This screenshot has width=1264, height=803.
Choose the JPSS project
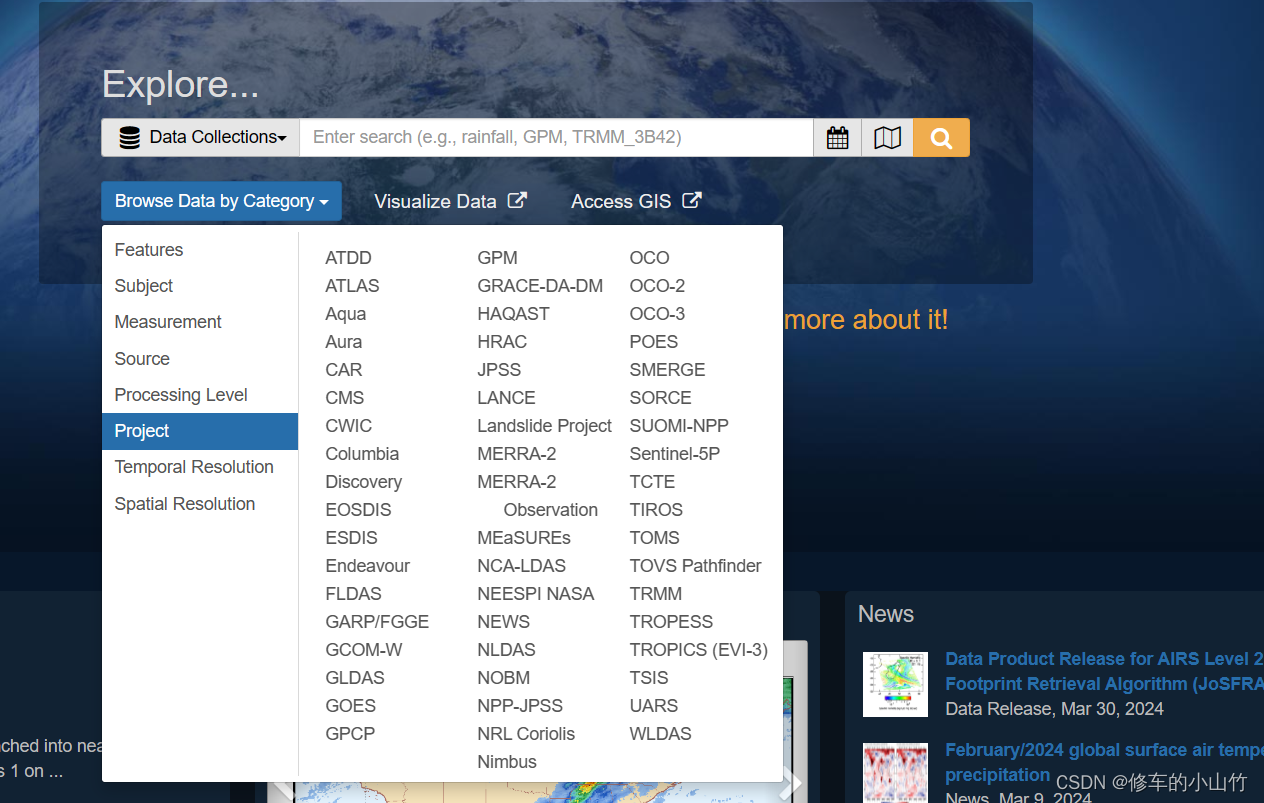(x=499, y=370)
